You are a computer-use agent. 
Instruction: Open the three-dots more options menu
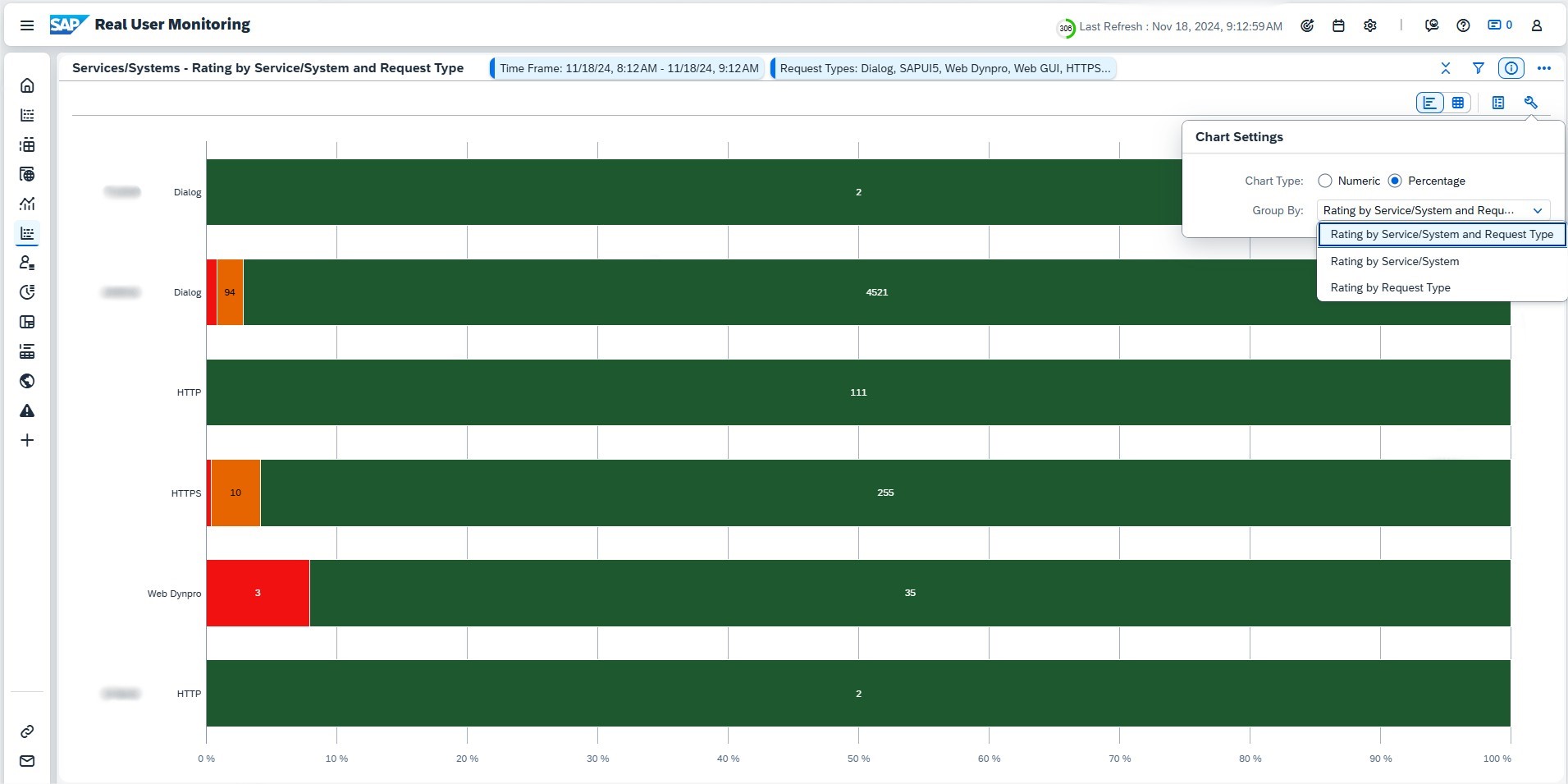coord(1544,68)
